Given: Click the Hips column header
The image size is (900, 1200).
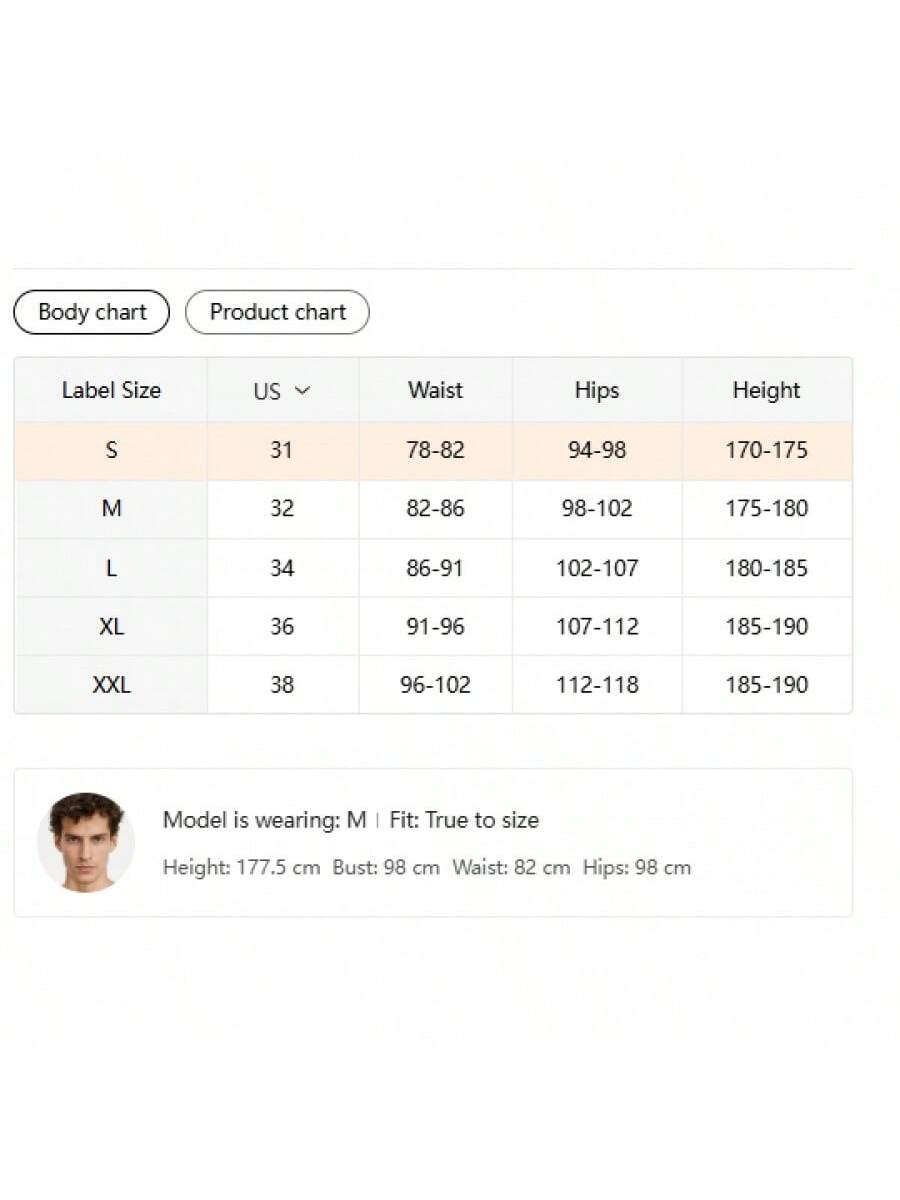Looking at the screenshot, I should click(597, 390).
